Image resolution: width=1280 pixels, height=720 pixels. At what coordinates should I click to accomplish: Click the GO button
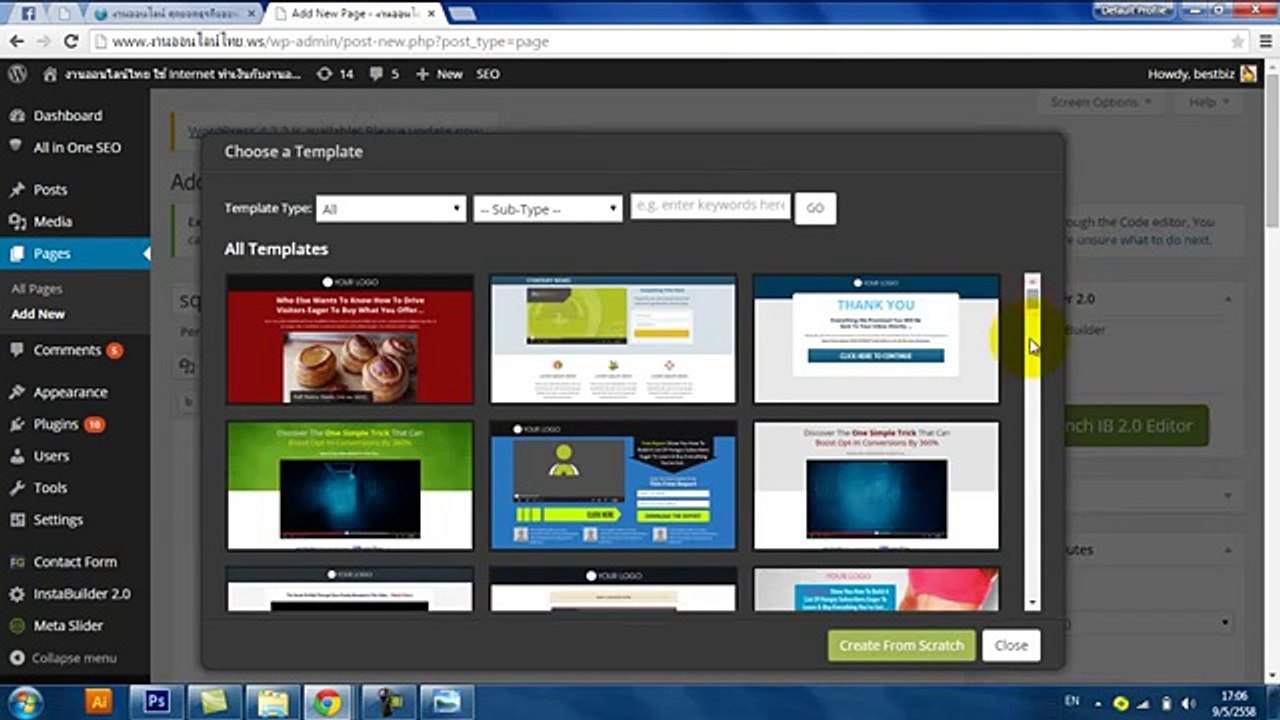pos(815,208)
